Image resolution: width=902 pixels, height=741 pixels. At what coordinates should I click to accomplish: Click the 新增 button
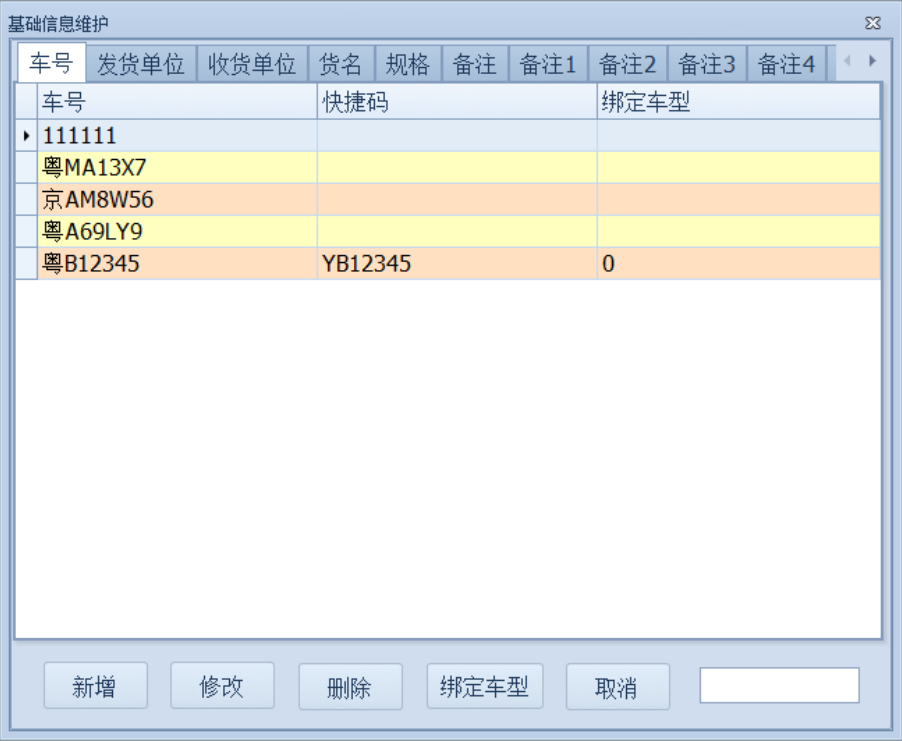tap(95, 686)
